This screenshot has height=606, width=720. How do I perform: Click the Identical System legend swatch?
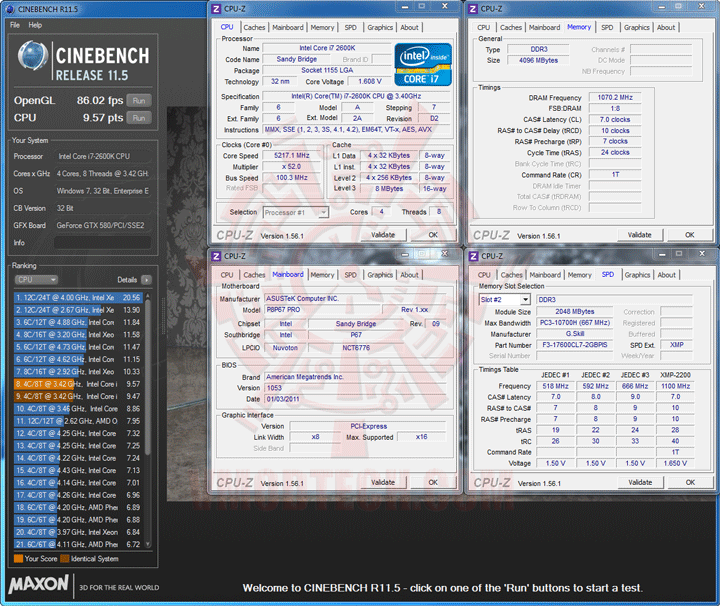[x=64, y=559]
